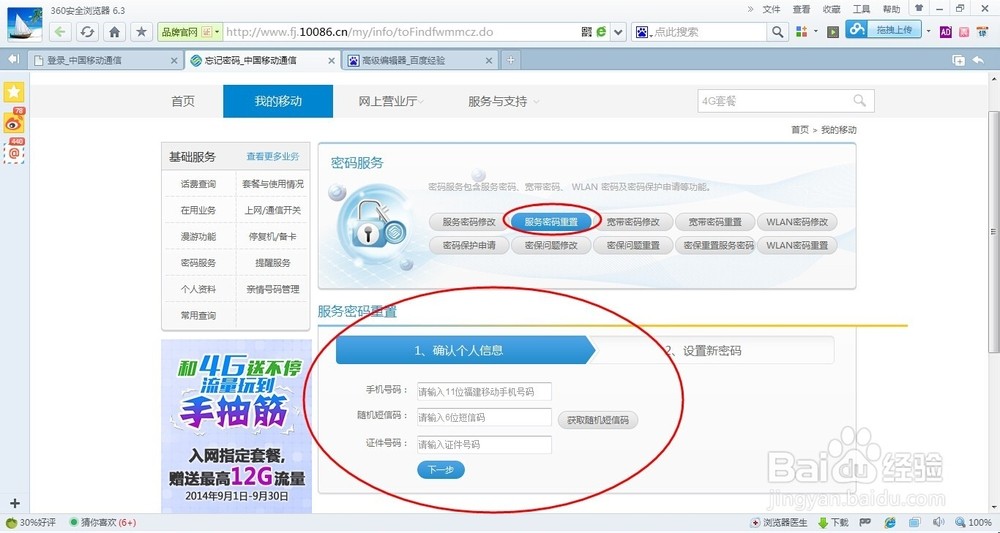Click the 宽带密码修改 button
Screen dimensions: 1000x533
[x=633, y=222]
